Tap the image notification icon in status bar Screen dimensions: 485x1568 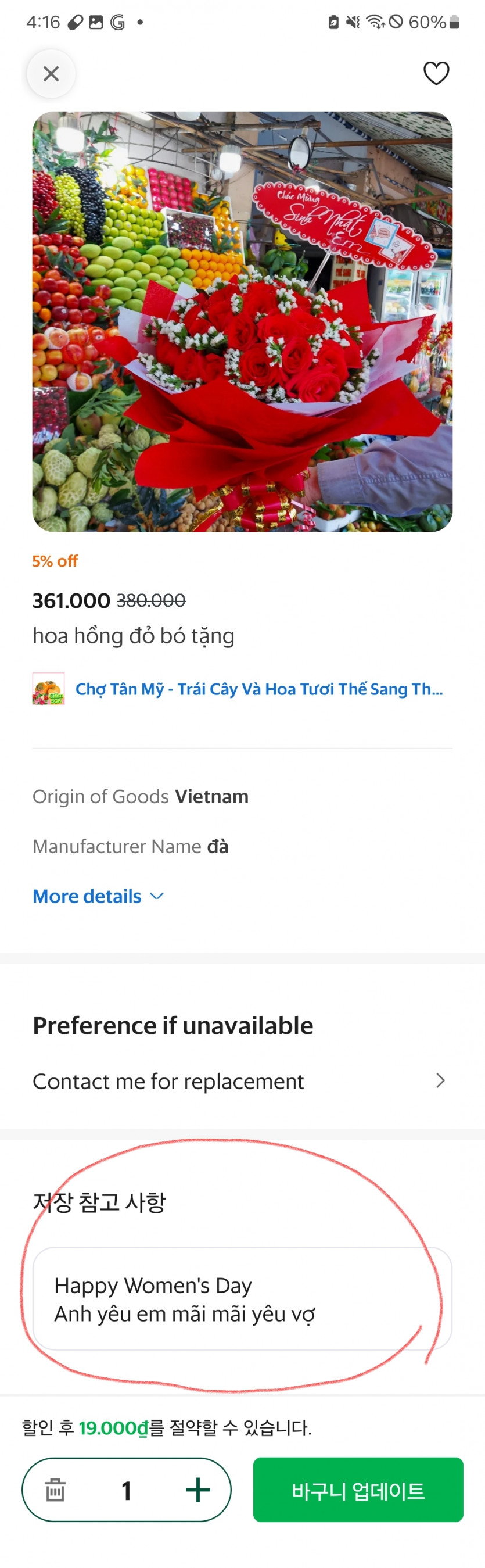tap(96, 23)
